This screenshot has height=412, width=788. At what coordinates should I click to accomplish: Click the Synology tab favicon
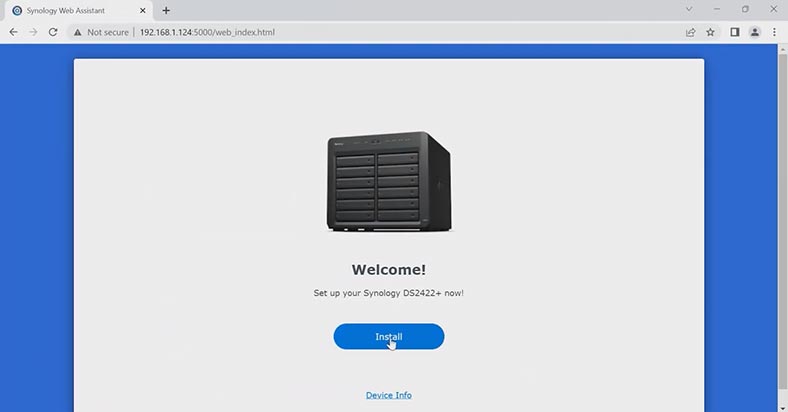point(17,11)
